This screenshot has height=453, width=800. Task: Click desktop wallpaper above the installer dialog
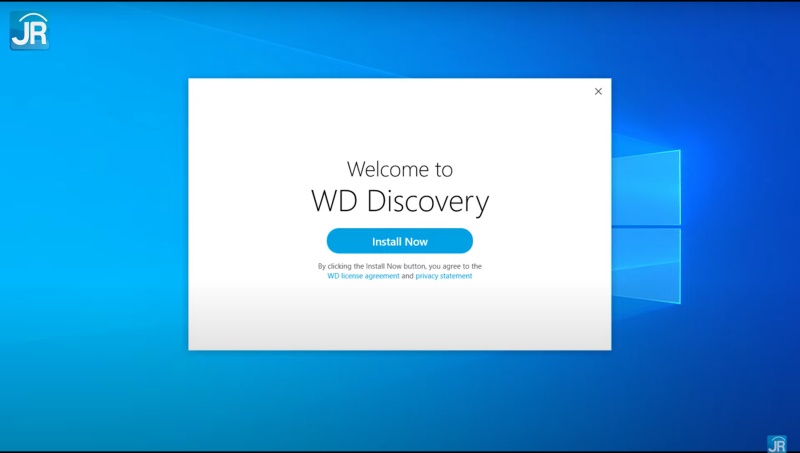pyautogui.click(x=400, y=40)
